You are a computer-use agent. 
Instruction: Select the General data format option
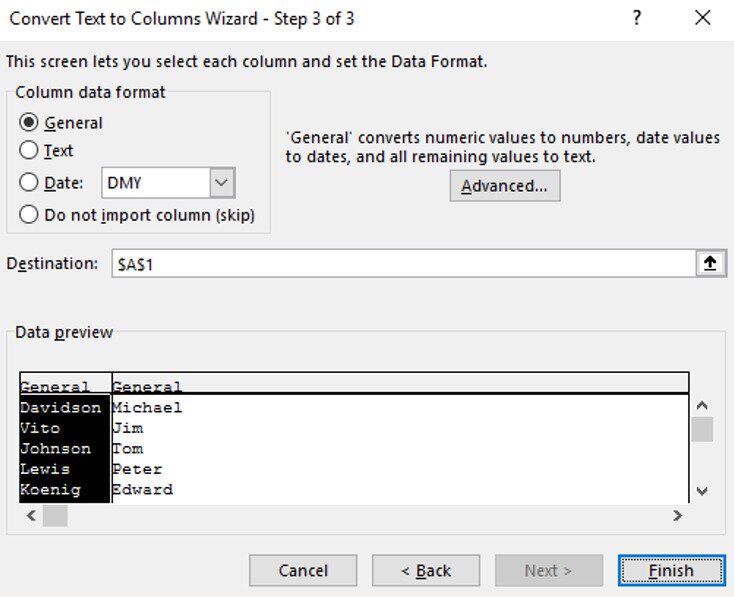click(x=29, y=123)
